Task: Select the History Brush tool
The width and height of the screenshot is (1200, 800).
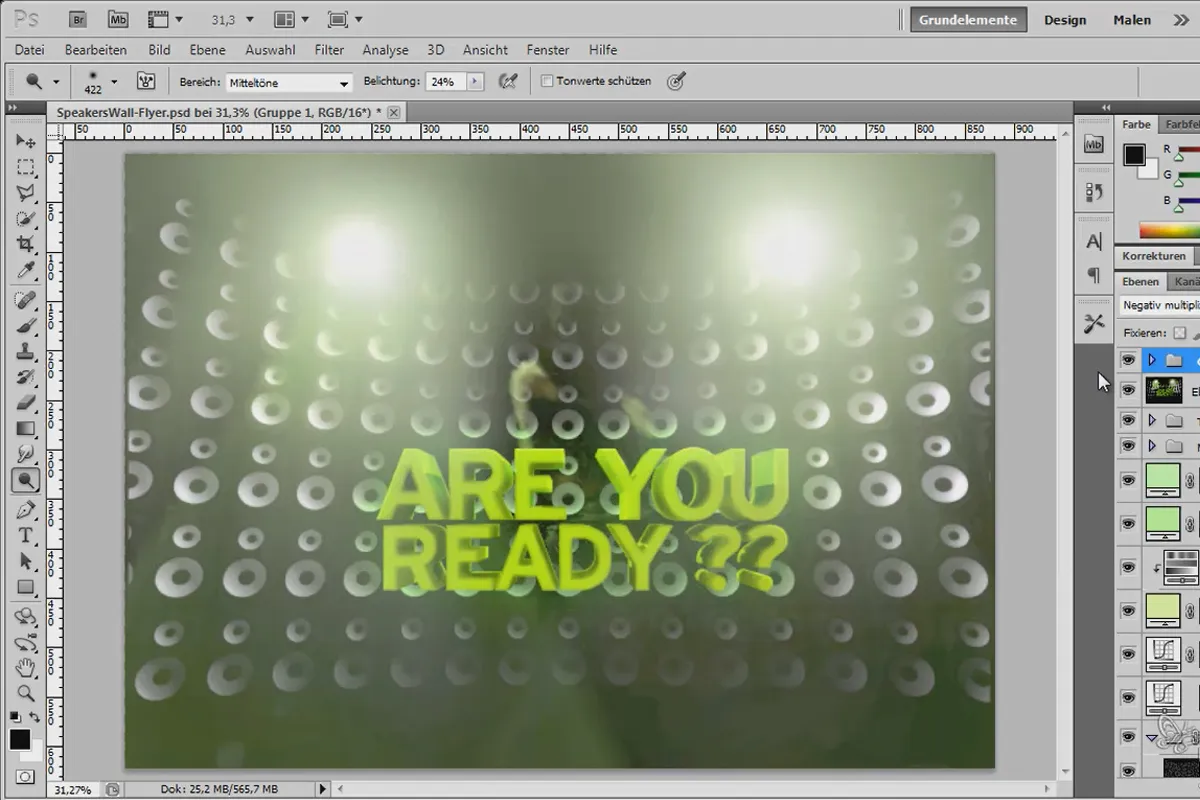Action: 24,378
